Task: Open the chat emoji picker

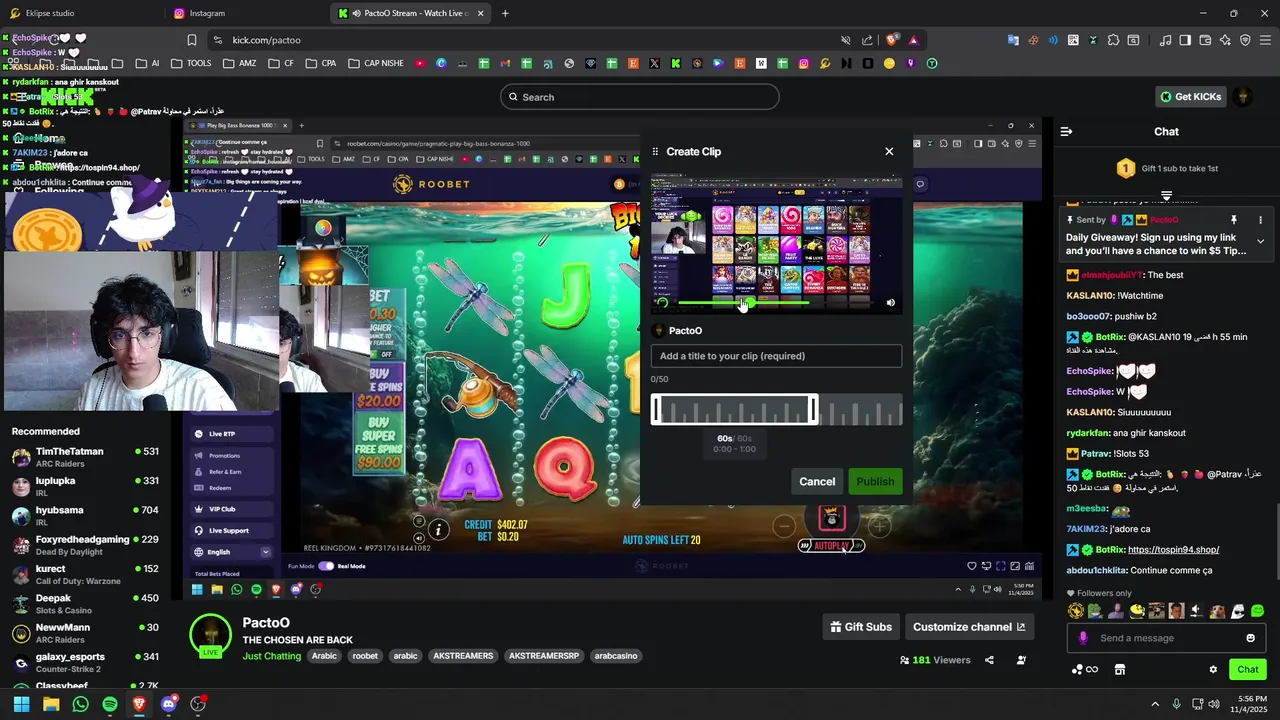Action: point(1250,638)
